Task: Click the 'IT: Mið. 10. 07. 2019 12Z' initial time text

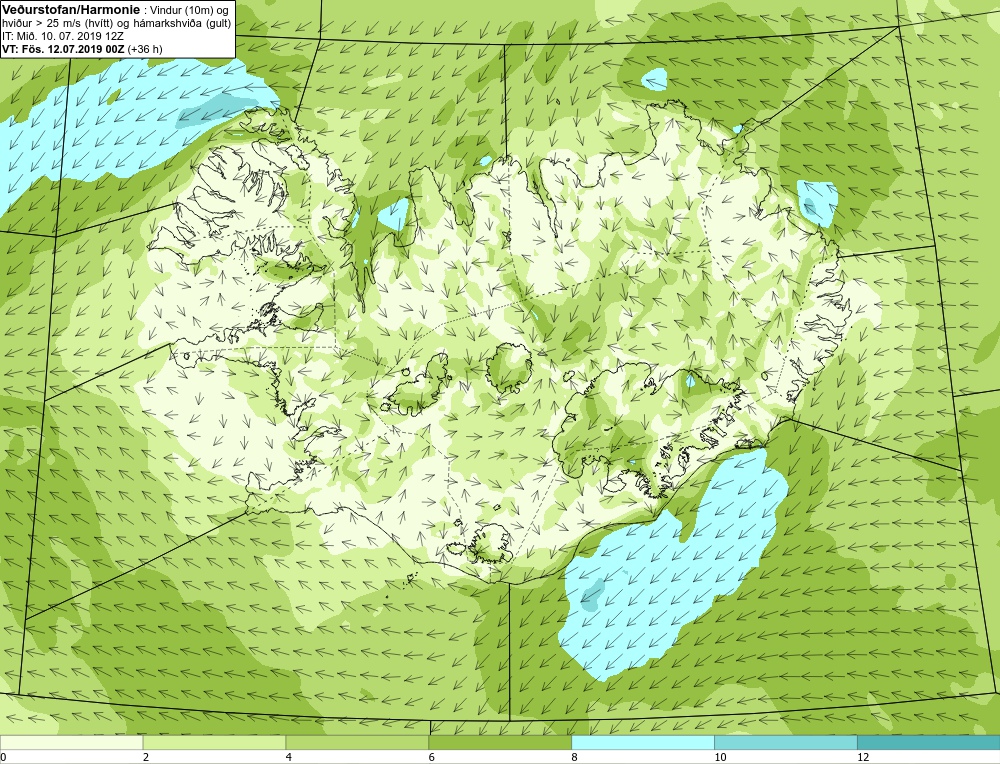Action: pyautogui.click(x=63, y=36)
